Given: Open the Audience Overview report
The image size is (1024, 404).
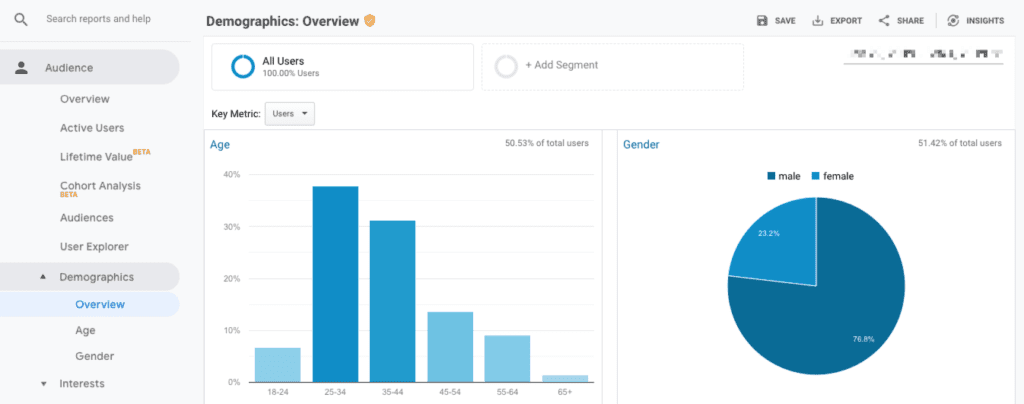Looking at the screenshot, I should pyautogui.click(x=85, y=99).
